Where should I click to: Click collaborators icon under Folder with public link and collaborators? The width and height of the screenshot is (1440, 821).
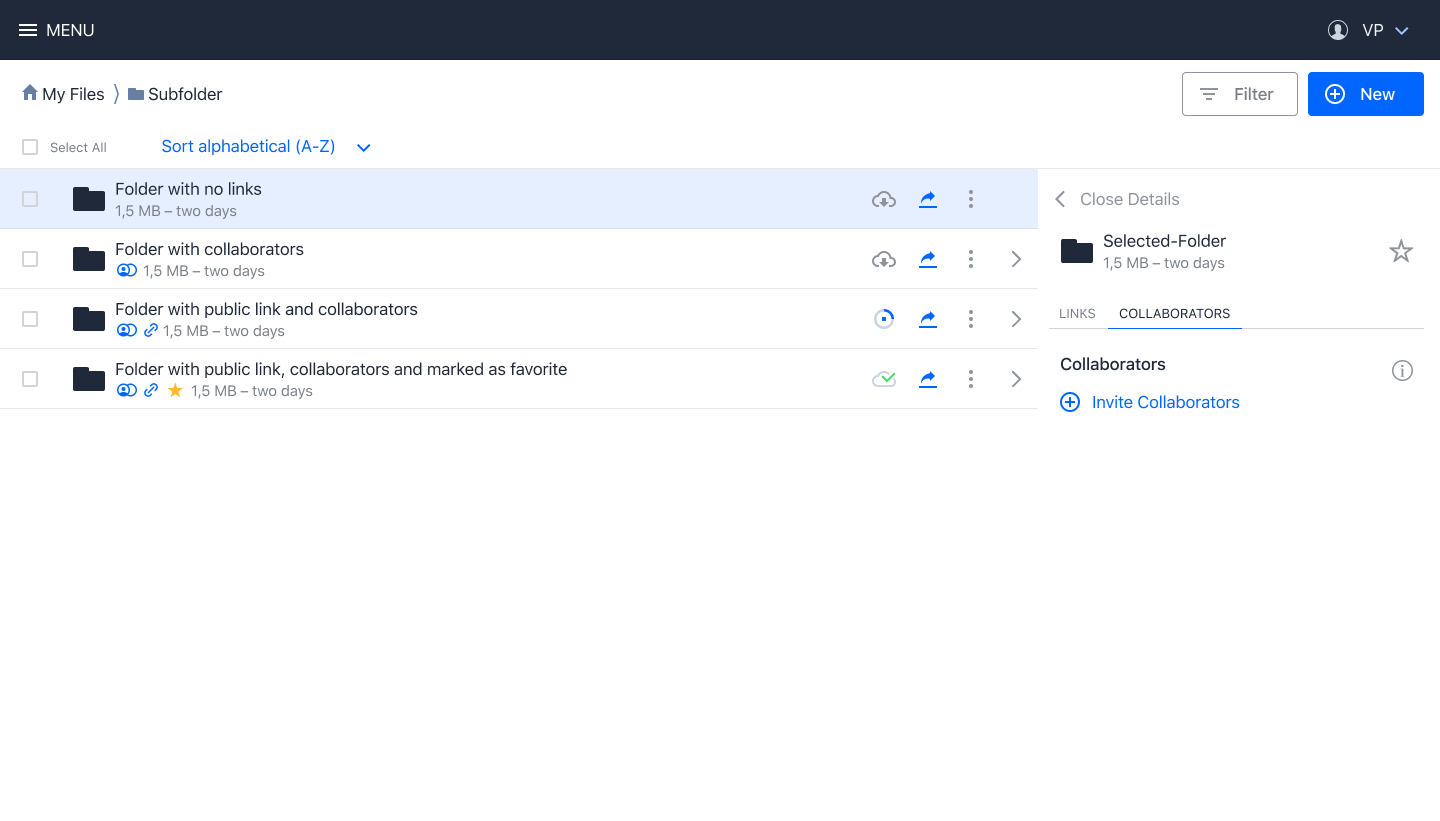(x=126, y=331)
